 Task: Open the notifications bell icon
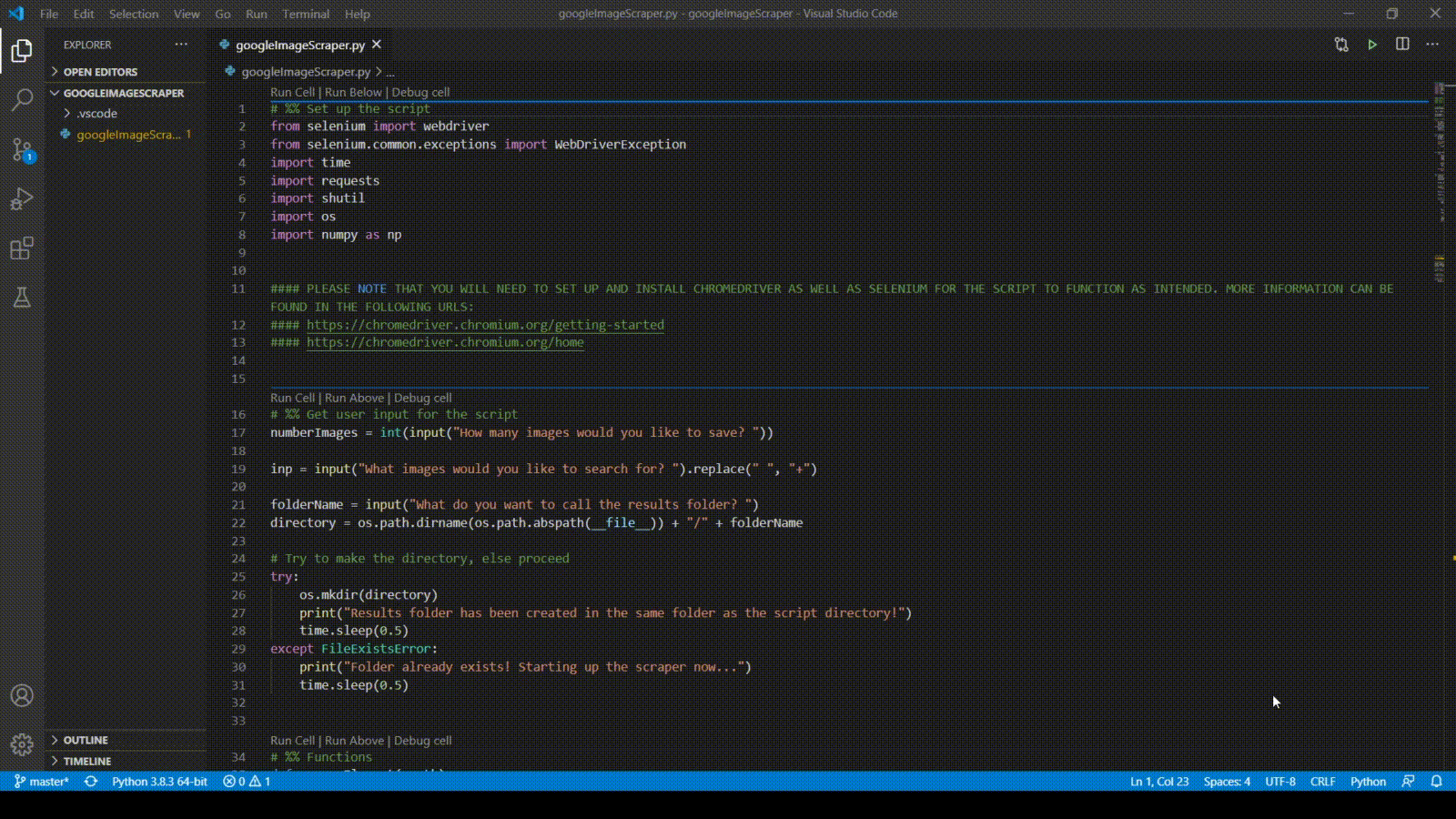(x=1437, y=782)
